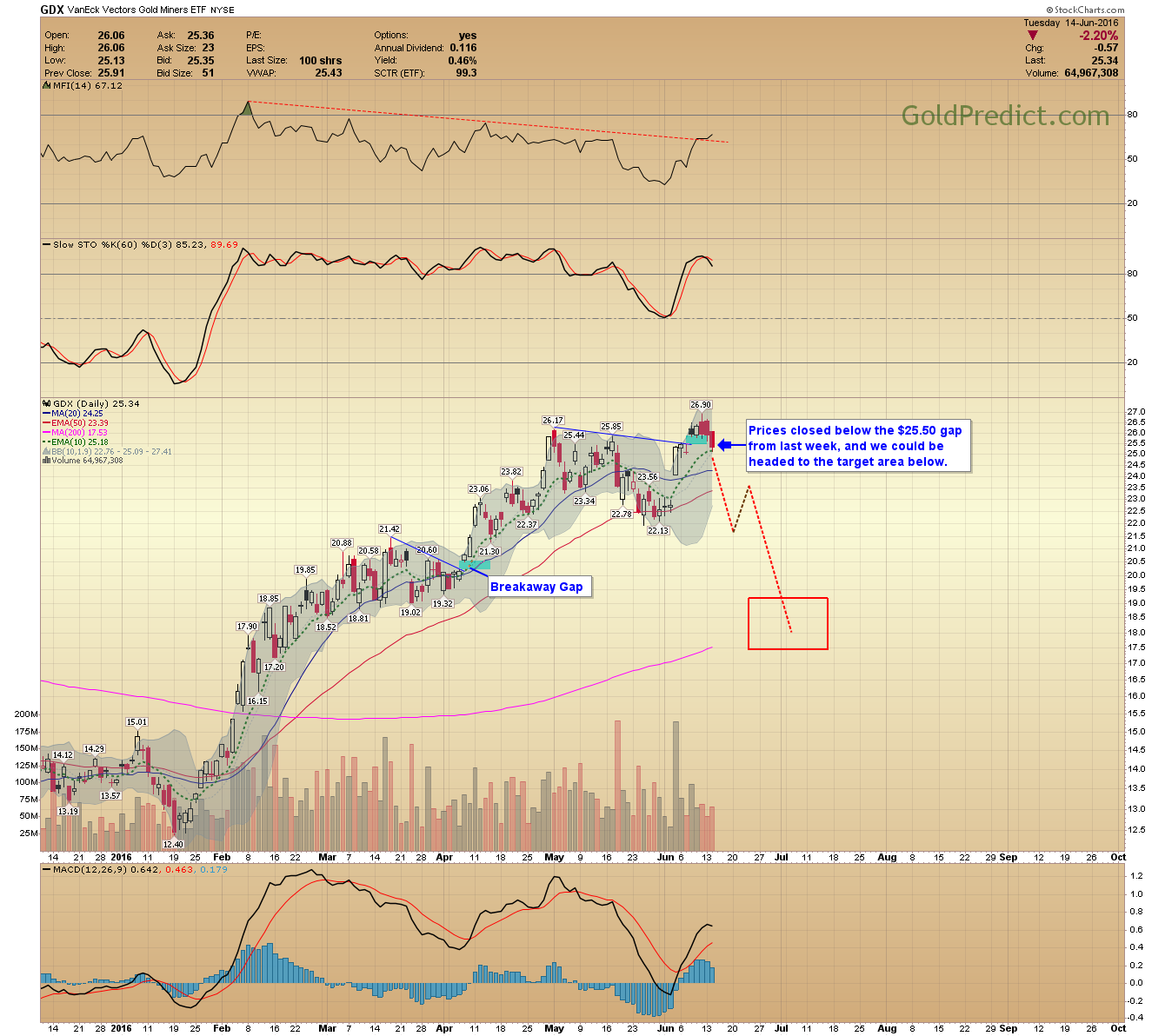
Task: Click the 23.82 price label
Action: coord(511,472)
